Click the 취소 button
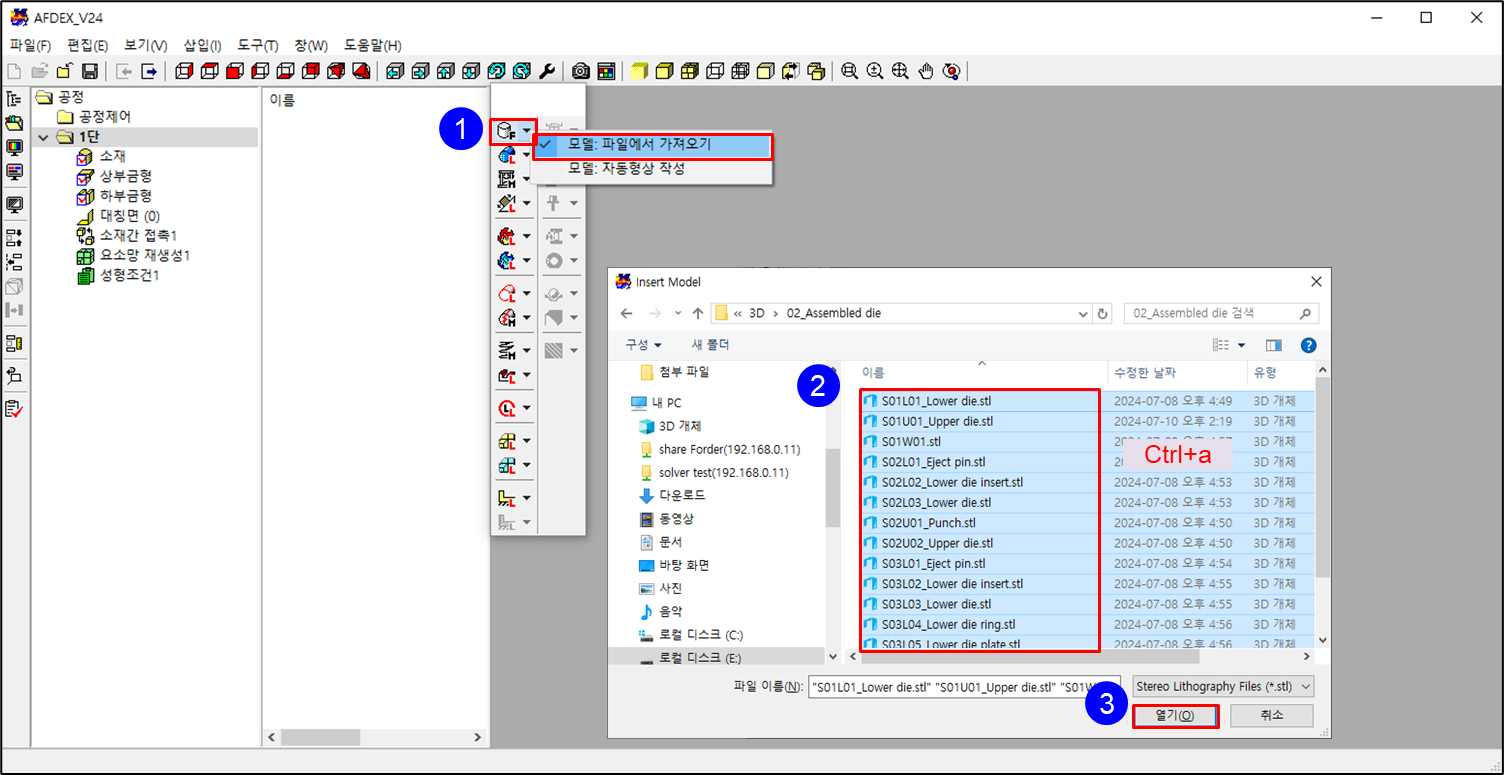The image size is (1504, 775). 1271,716
